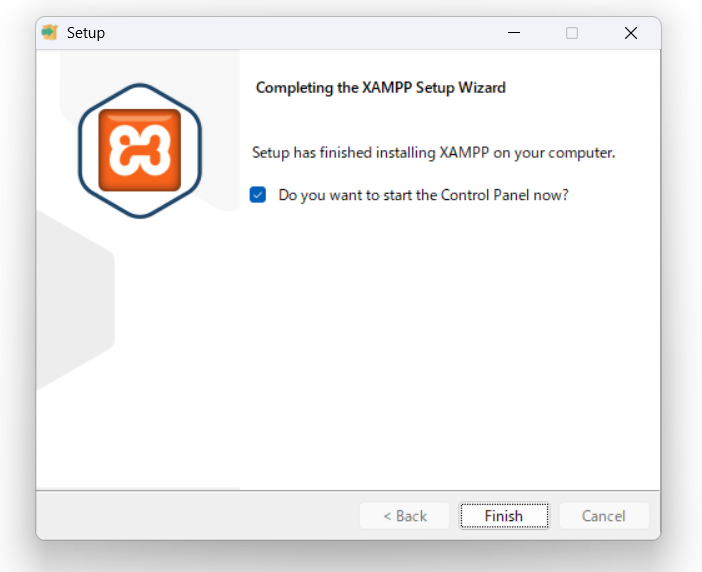Click the grayed-out maximize button
Screen dimensions: 702x572
pos(572,33)
